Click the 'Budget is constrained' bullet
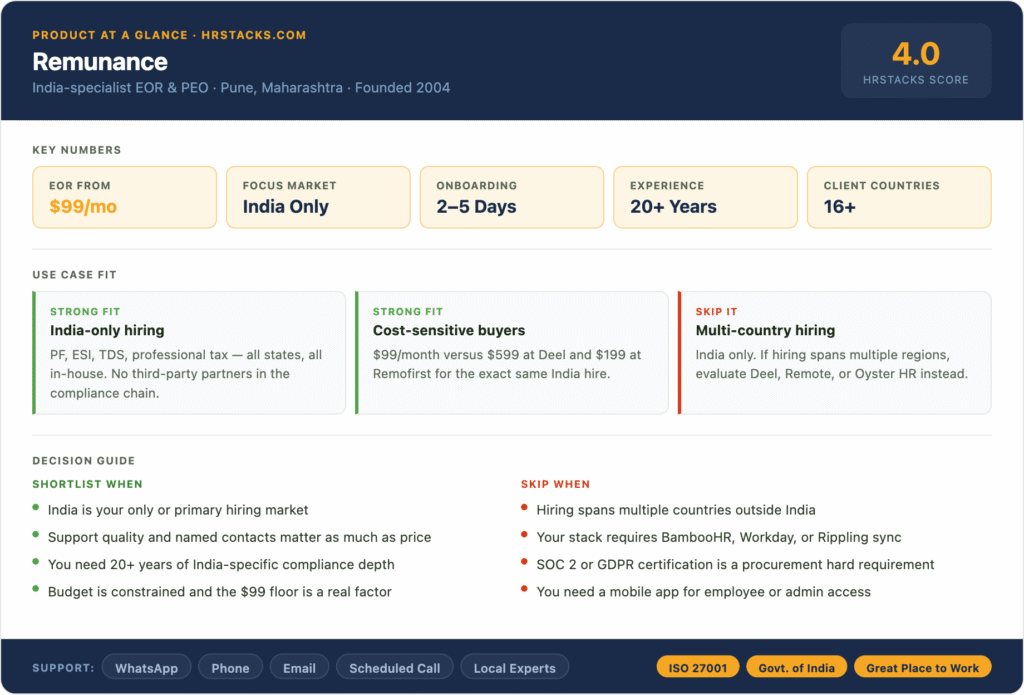 (x=219, y=592)
